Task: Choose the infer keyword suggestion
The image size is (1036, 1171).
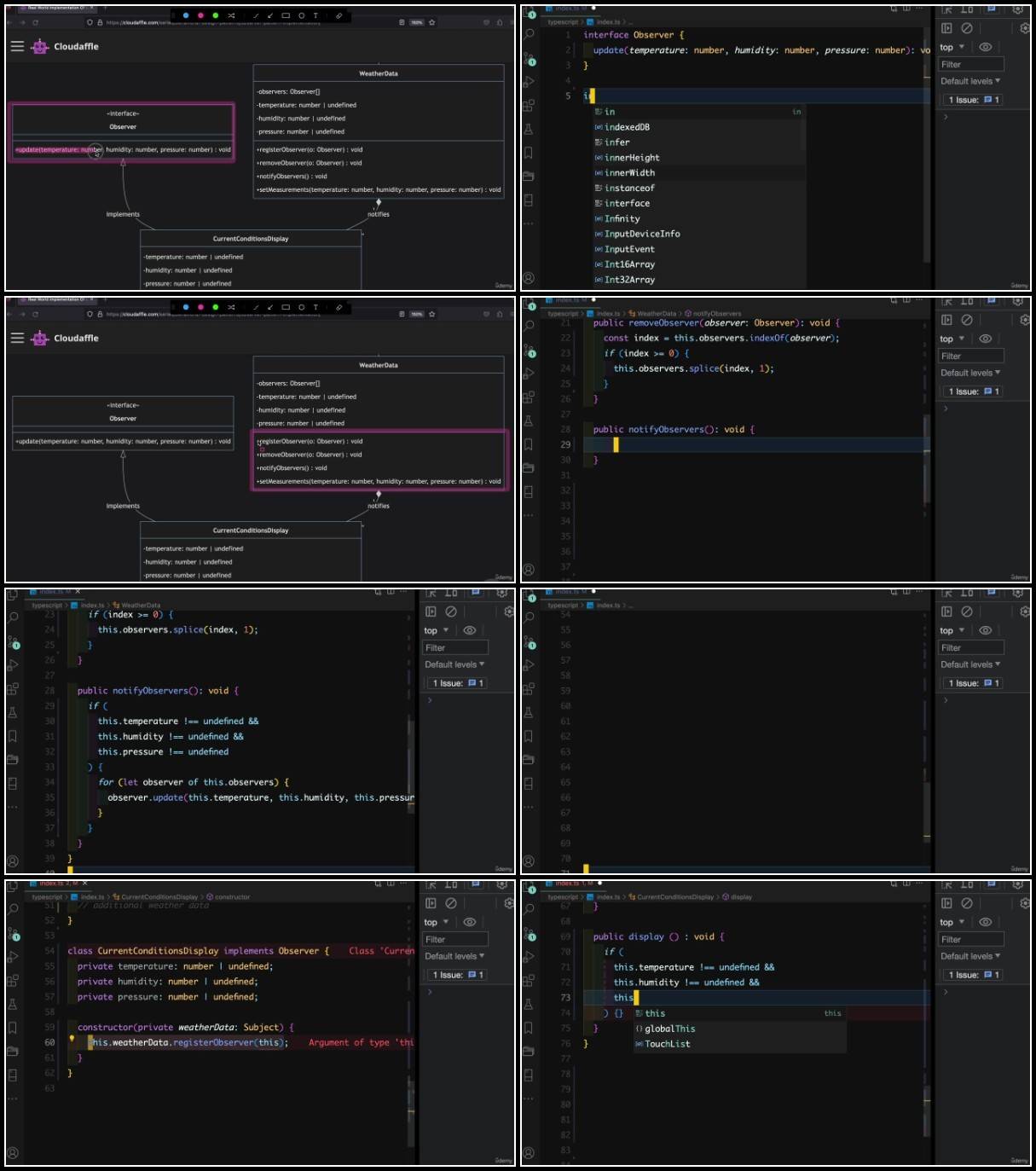Action: tap(699, 142)
